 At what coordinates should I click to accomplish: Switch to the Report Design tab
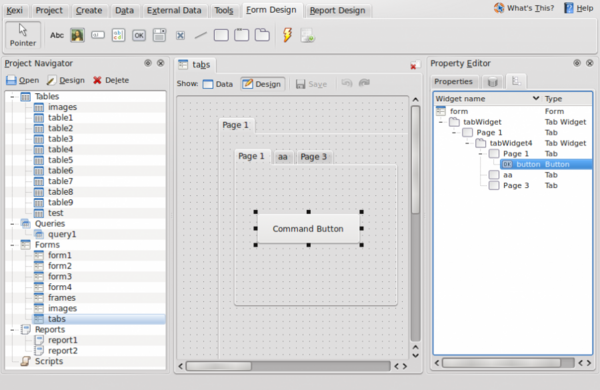(338, 10)
